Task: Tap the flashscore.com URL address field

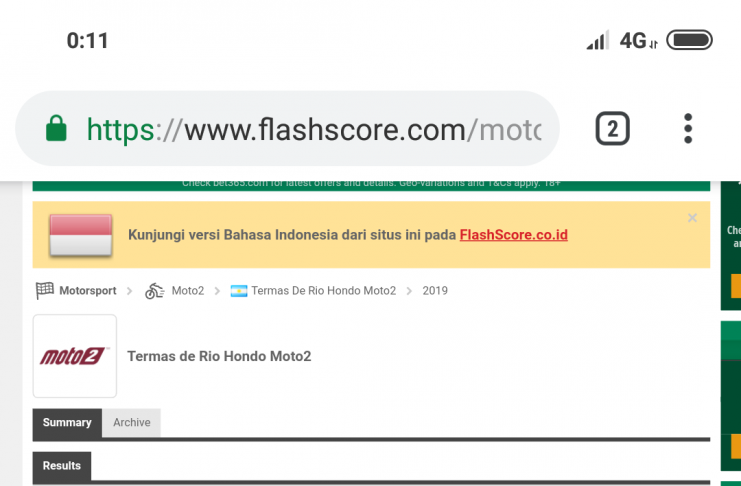Action: point(310,129)
